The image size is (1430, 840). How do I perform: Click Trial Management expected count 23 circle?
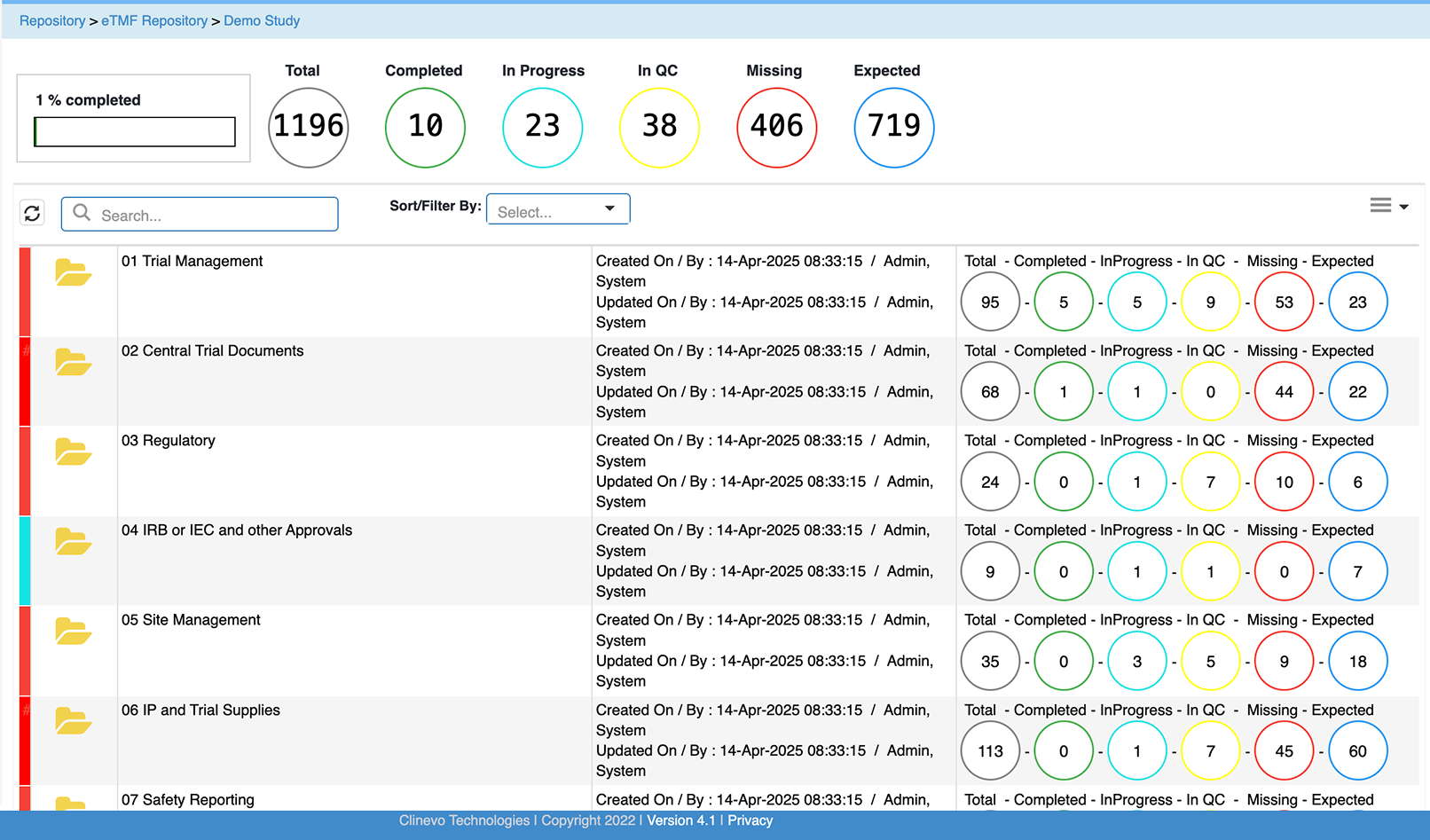pyautogui.click(x=1358, y=302)
